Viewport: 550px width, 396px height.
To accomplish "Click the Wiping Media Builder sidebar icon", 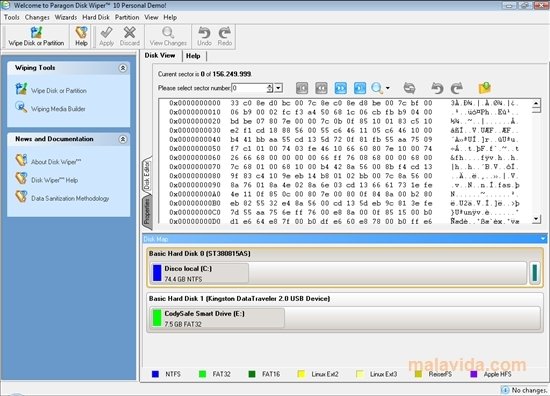I will (x=21, y=107).
